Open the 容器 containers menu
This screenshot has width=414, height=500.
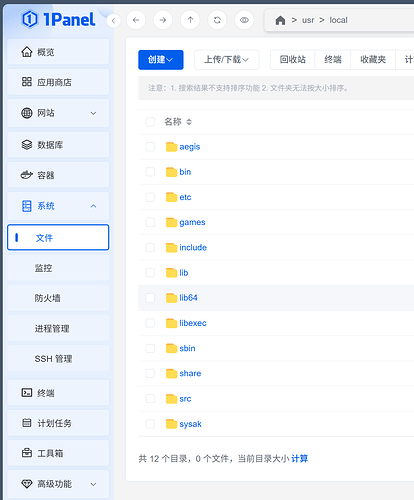(x=58, y=175)
